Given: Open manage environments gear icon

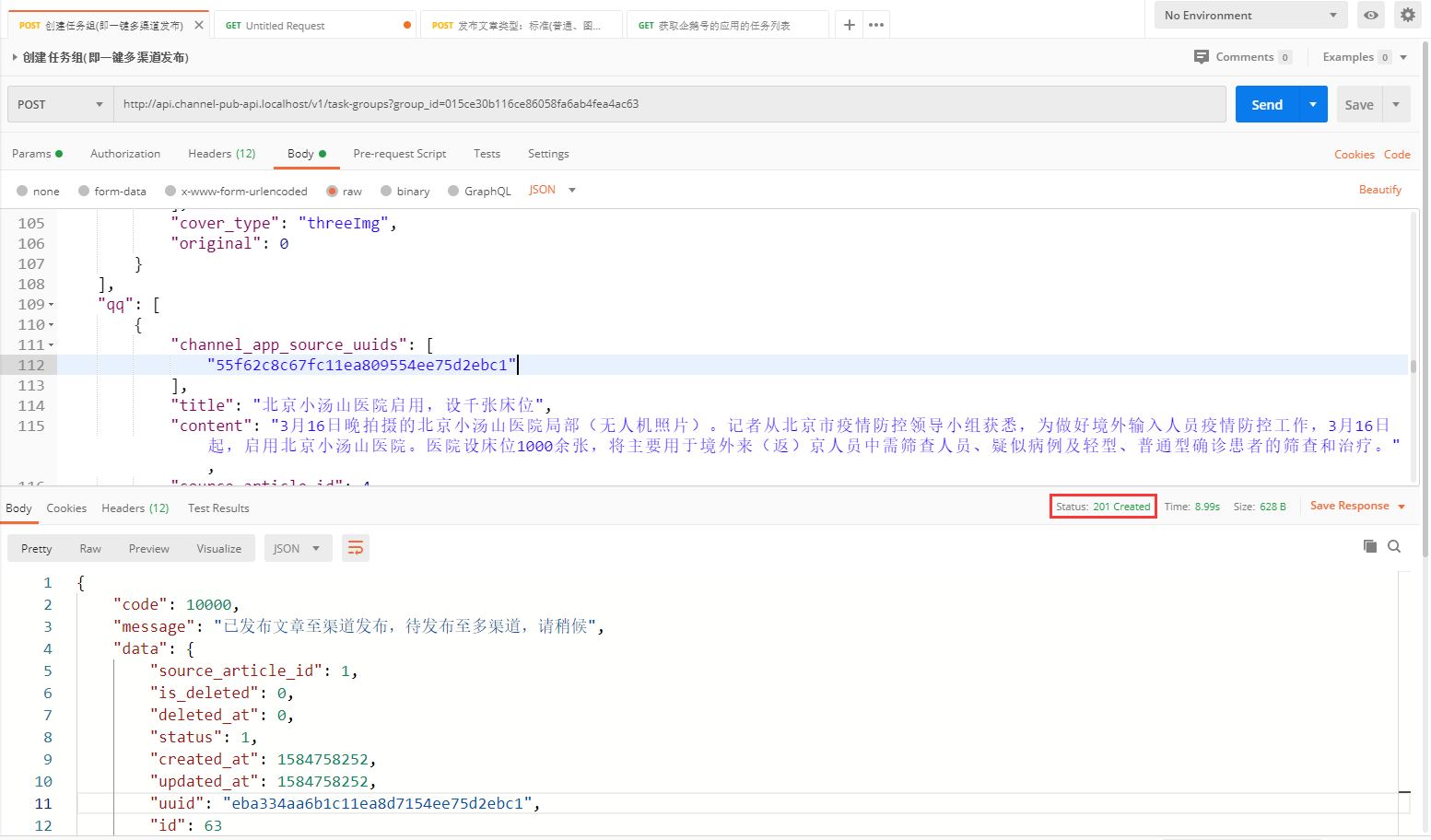Looking at the screenshot, I should tap(1407, 15).
